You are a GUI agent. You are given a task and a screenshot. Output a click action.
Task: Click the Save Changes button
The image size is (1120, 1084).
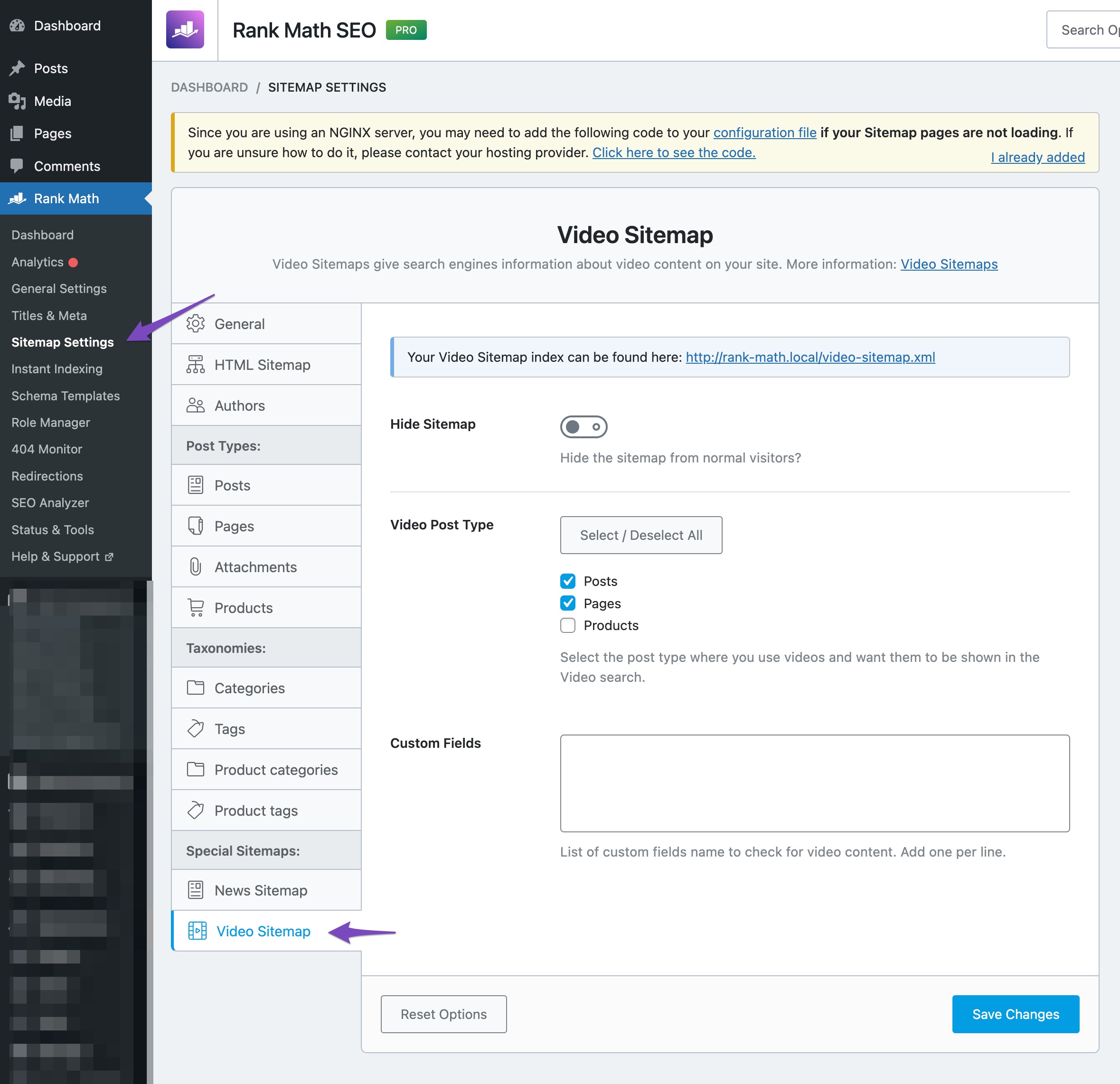coord(1016,1014)
